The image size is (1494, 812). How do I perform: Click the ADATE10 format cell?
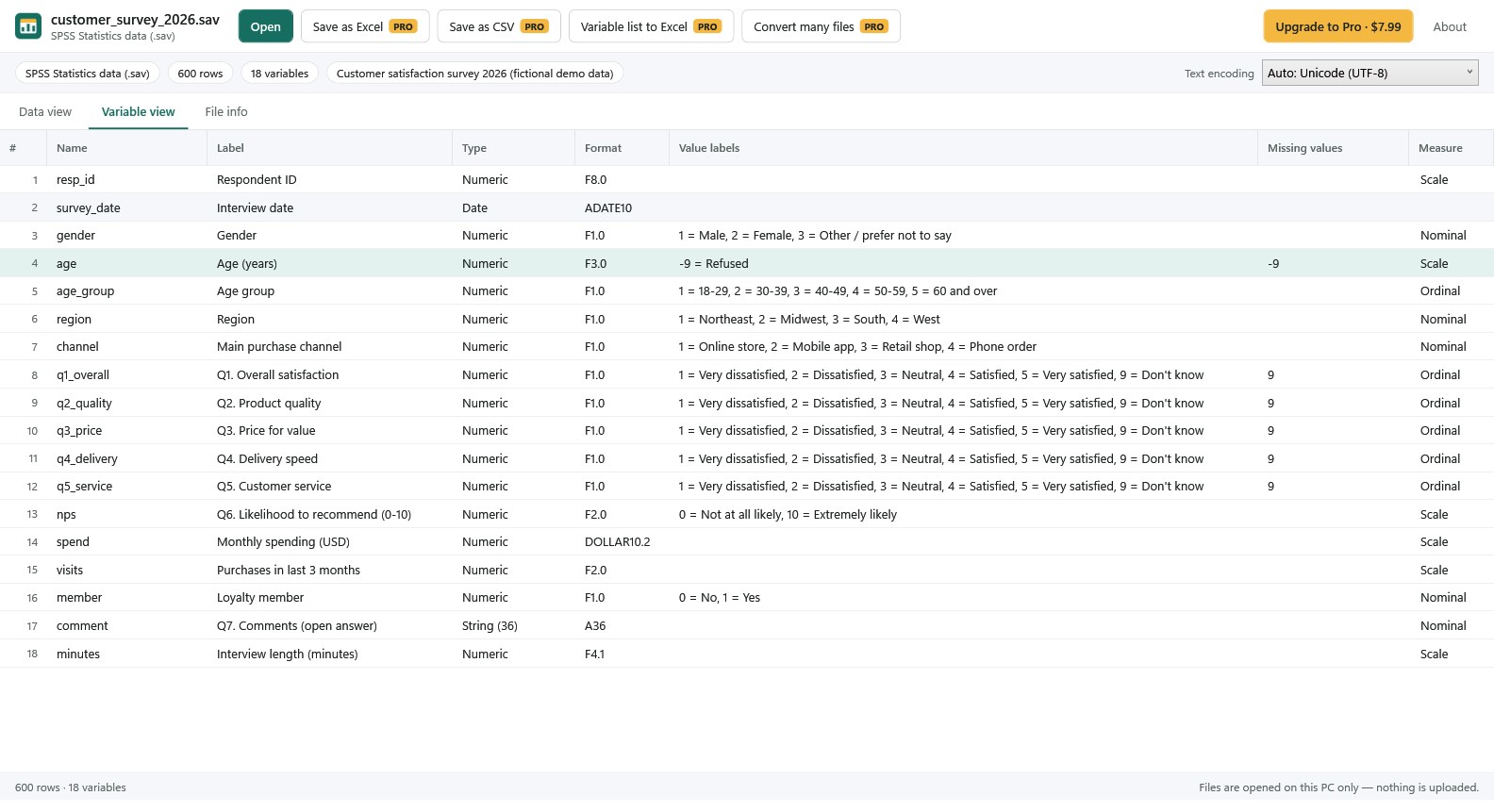(x=608, y=207)
